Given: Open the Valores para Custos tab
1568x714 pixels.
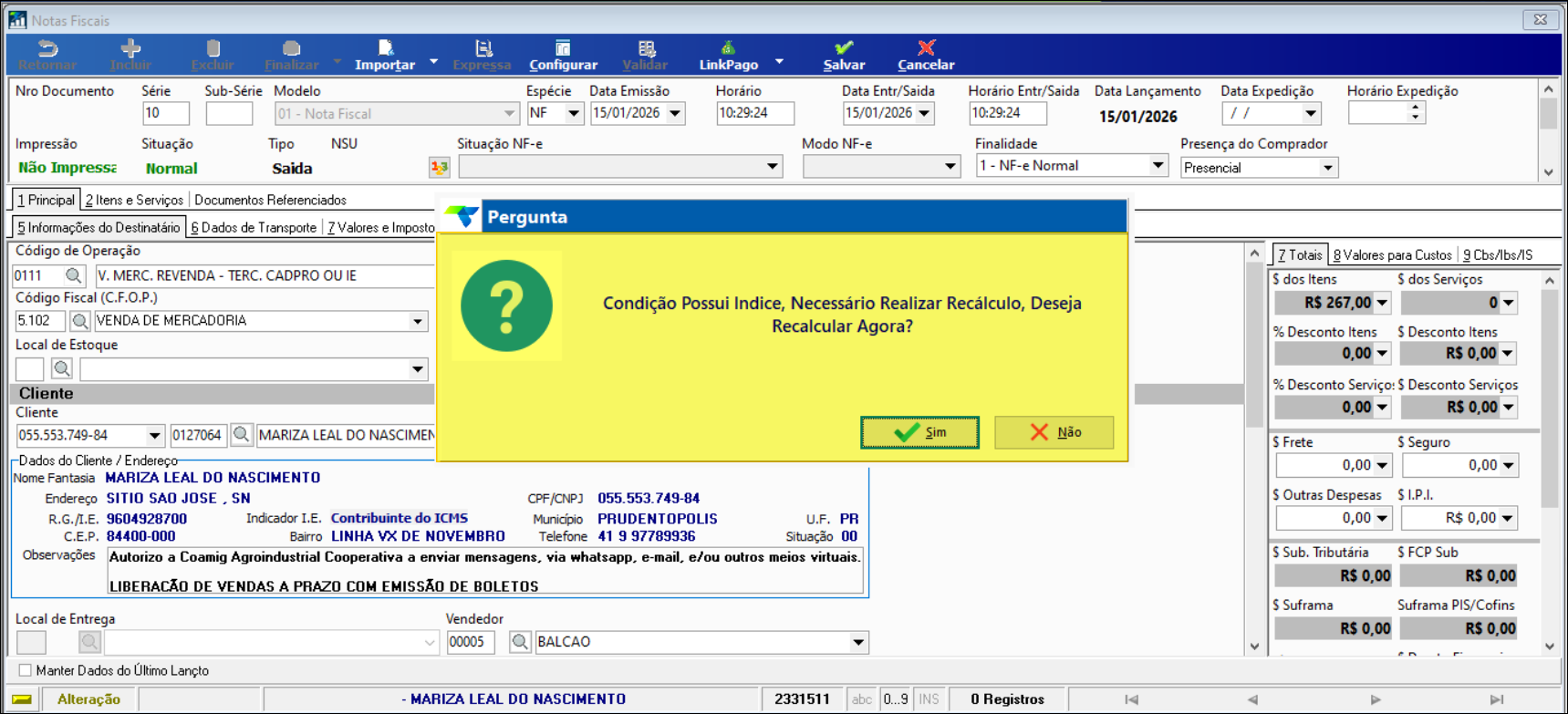Looking at the screenshot, I should [x=1392, y=255].
